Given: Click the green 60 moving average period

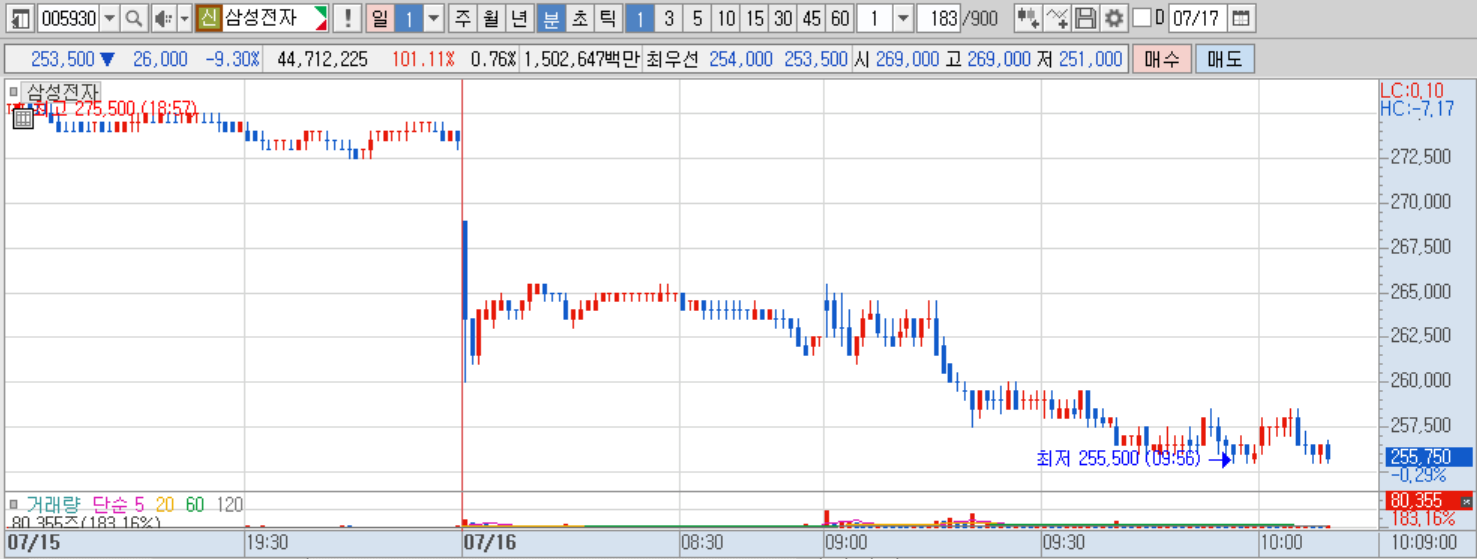Looking at the screenshot, I should click(x=195, y=504).
